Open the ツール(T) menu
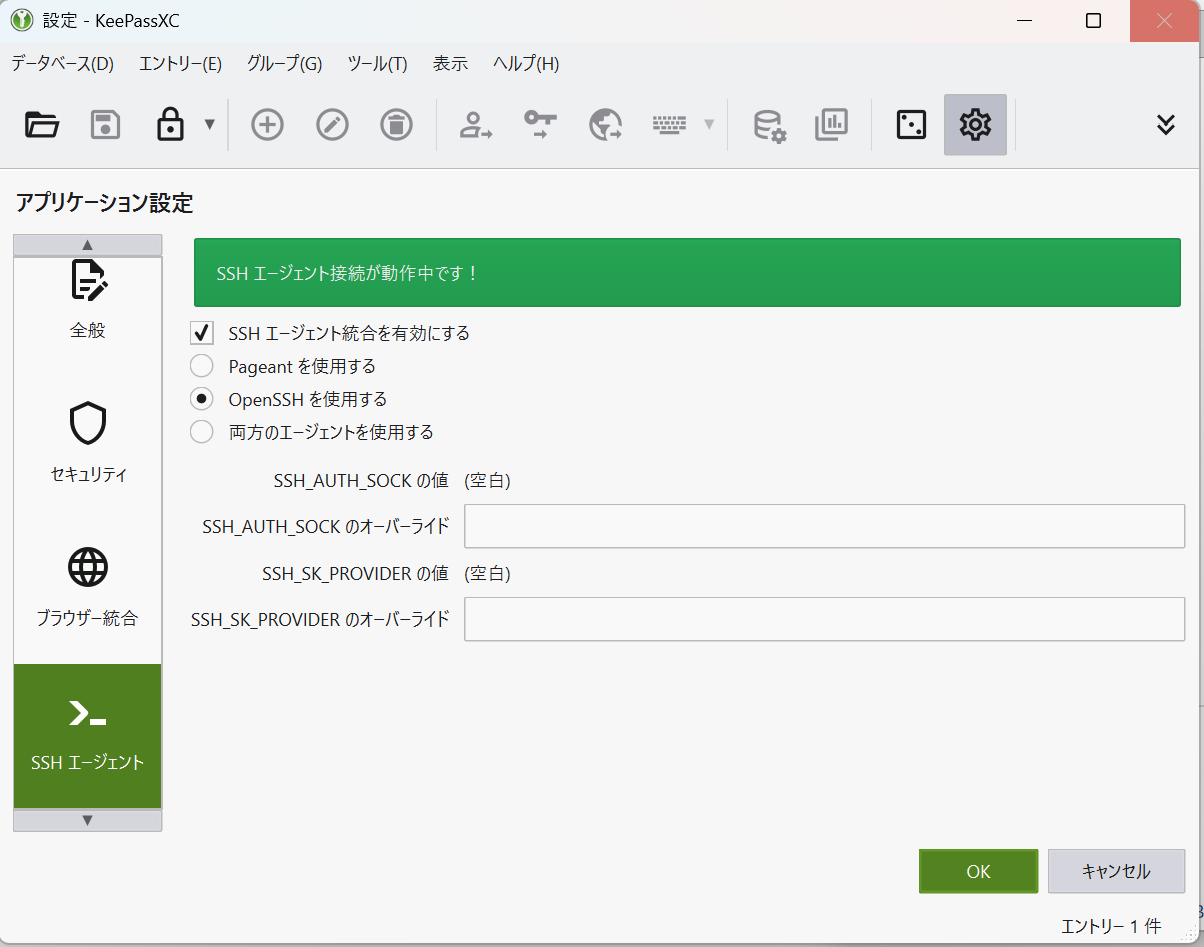The image size is (1204, 947). pyautogui.click(x=377, y=64)
